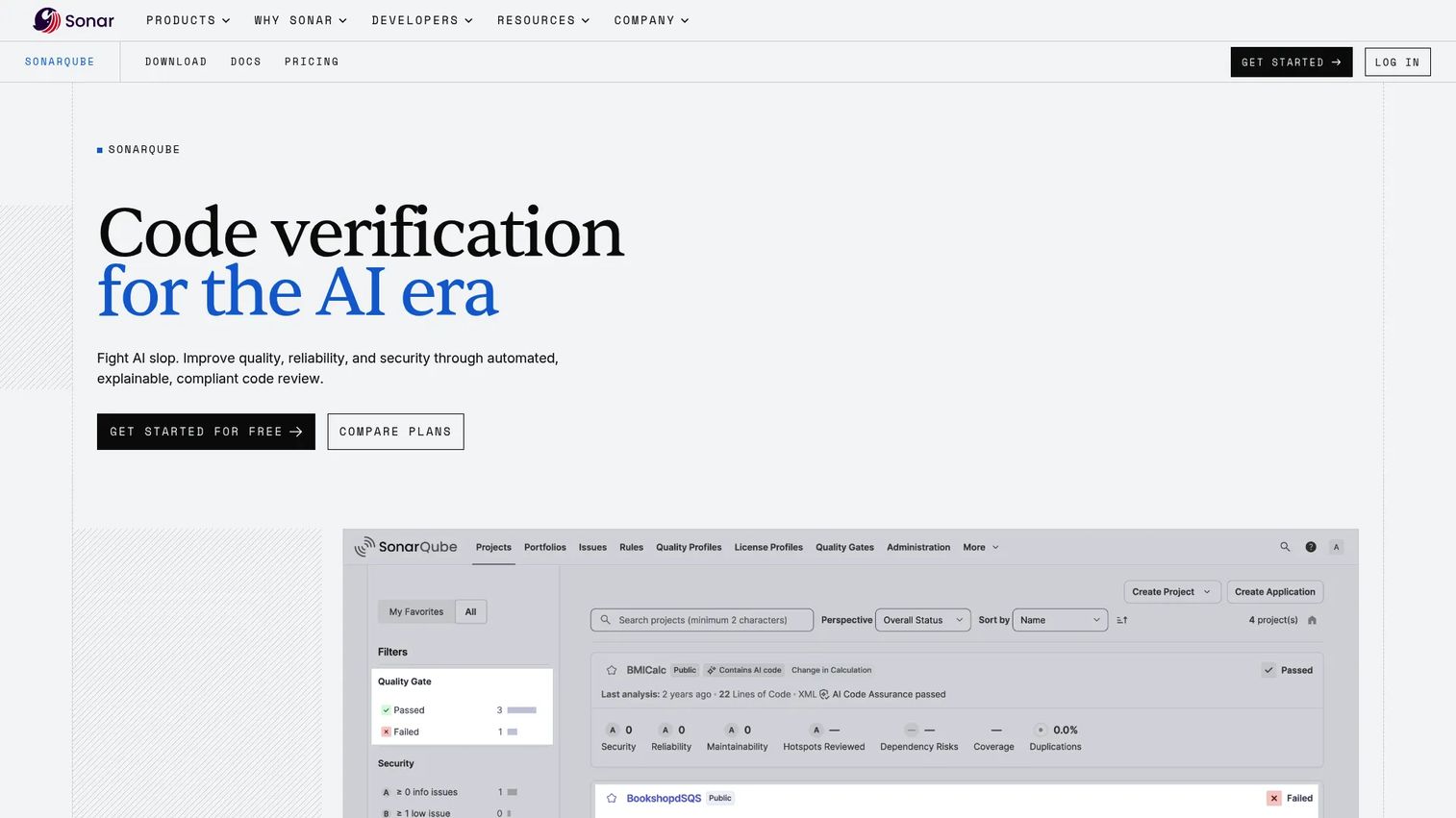Open the Sort by Name dropdown
This screenshot has width=1456, height=818.
[1060, 620]
